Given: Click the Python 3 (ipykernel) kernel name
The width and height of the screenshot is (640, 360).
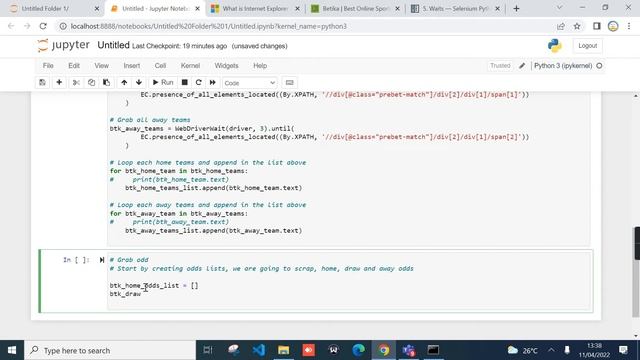Looking at the screenshot, I should tap(563, 66).
